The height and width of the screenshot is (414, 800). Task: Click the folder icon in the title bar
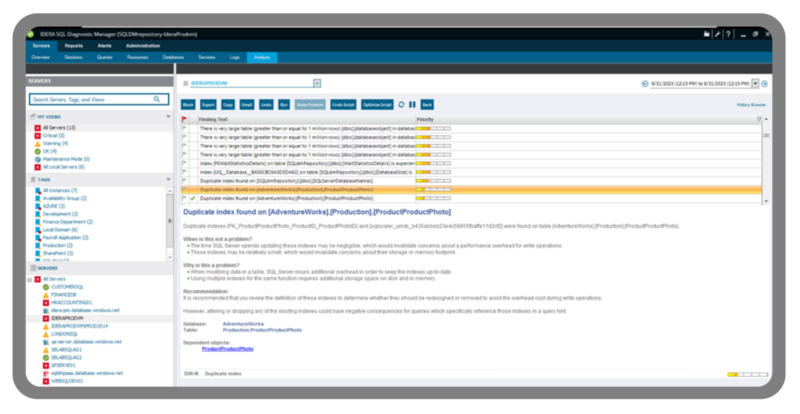707,34
